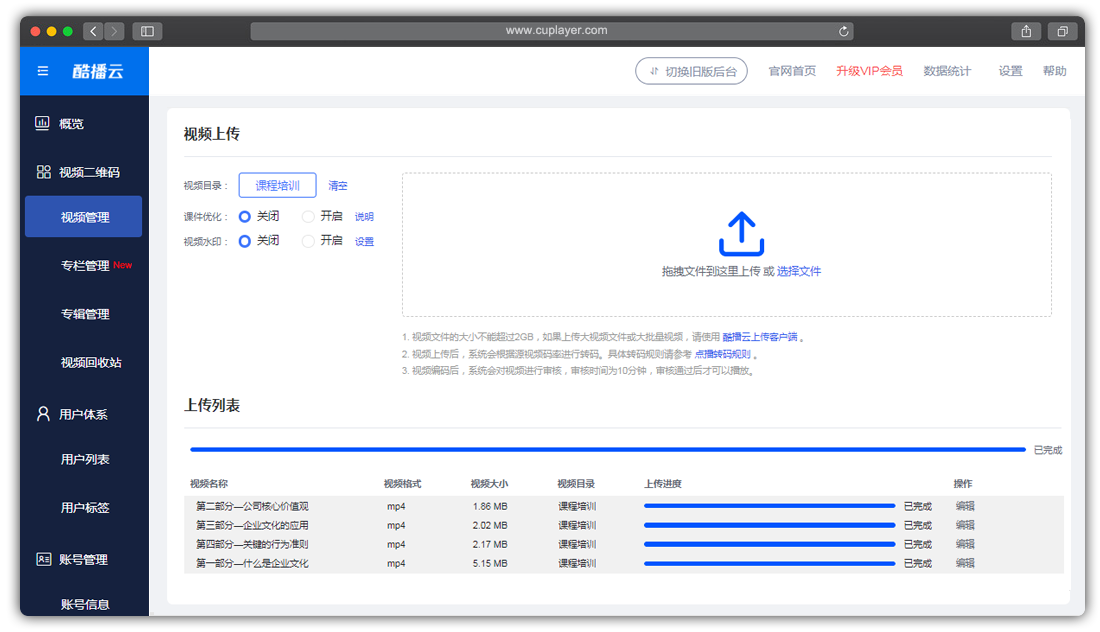Click the 账号管理 card icon
This screenshot has width=1100, height=632.
click(43, 559)
